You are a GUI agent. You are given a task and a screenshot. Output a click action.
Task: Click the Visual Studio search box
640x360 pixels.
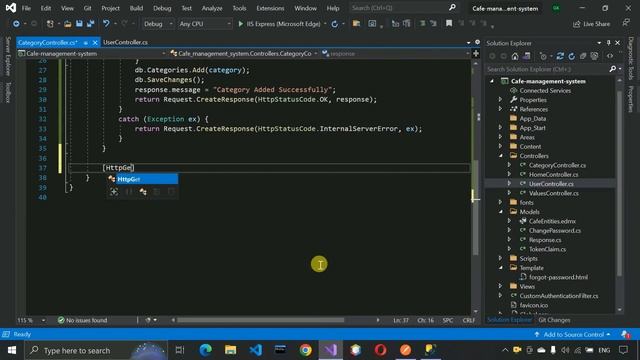pyautogui.click(x=403, y=8)
